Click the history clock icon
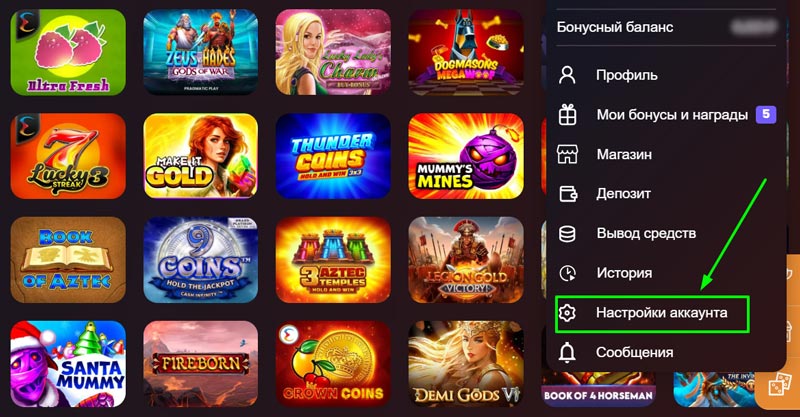 (x=567, y=273)
